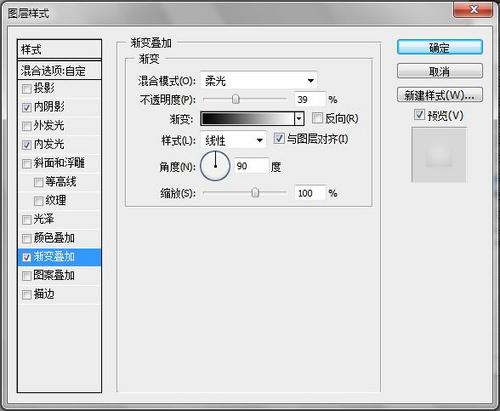Image resolution: width=500 pixels, height=411 pixels.
Task: Select the 描边 stroke style entry
Action: 59,294
